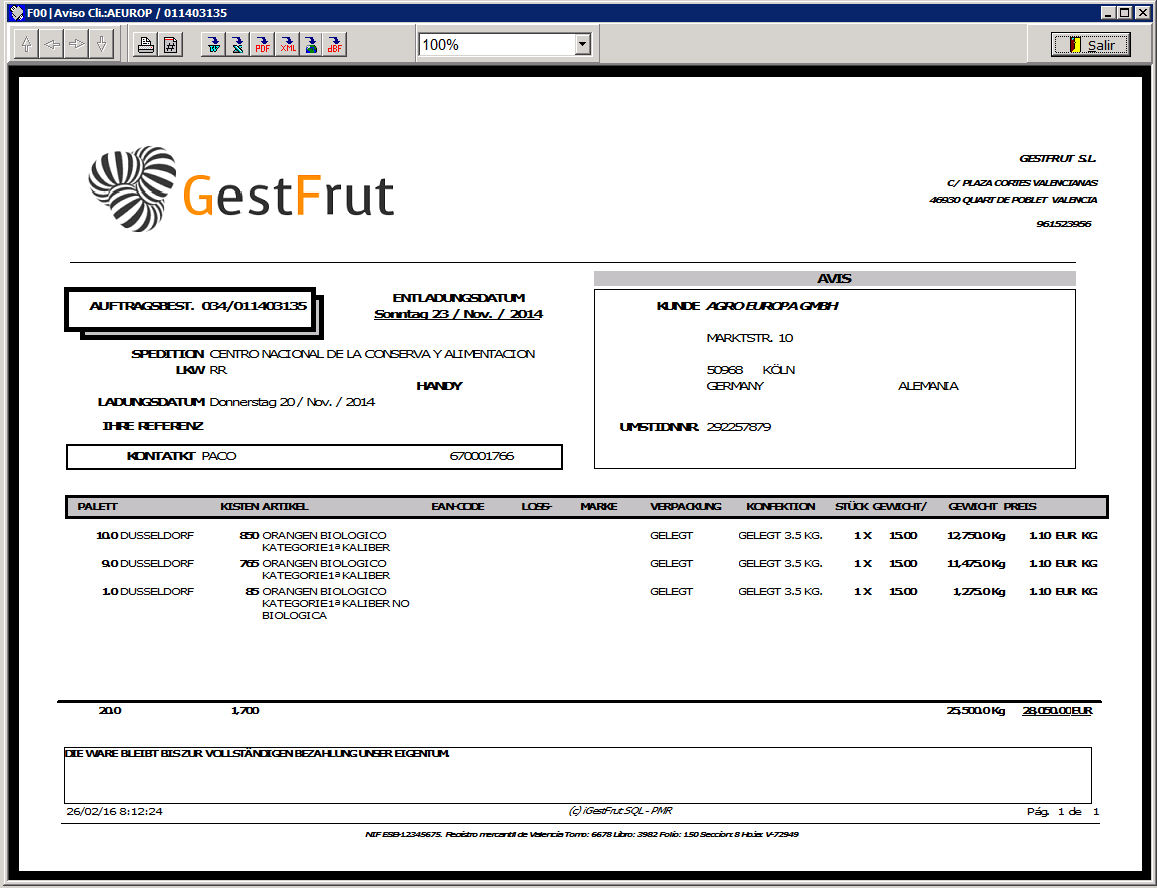Minimize the Aviso report window

[x=1109, y=12]
